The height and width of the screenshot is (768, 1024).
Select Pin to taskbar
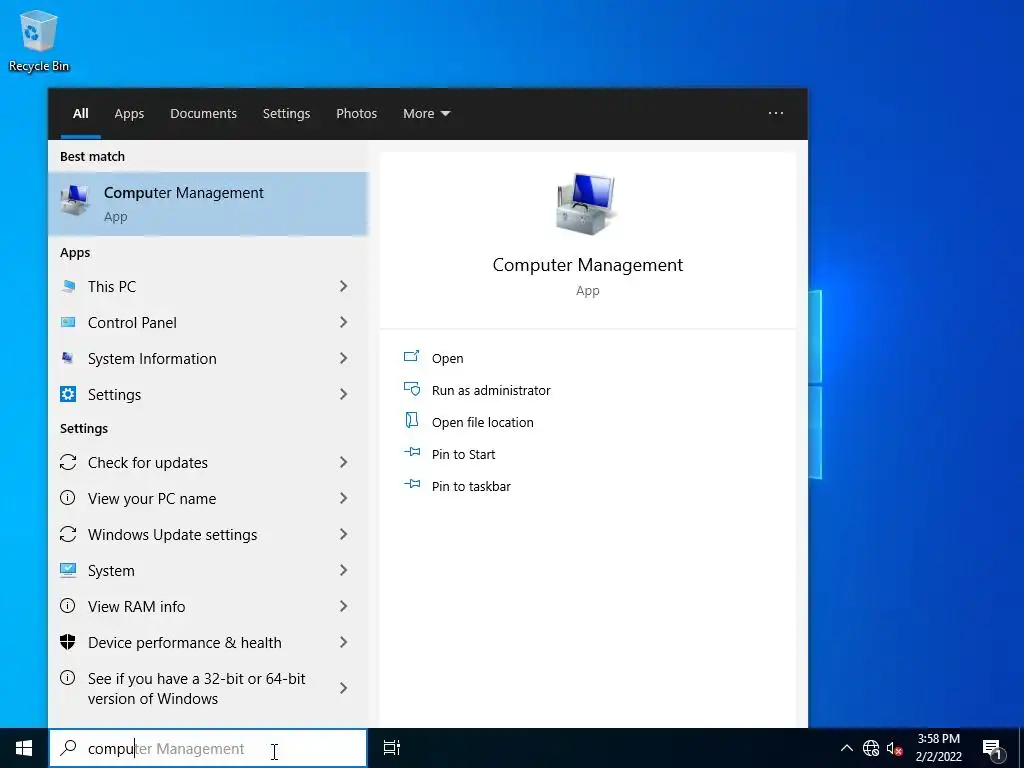[x=471, y=486]
